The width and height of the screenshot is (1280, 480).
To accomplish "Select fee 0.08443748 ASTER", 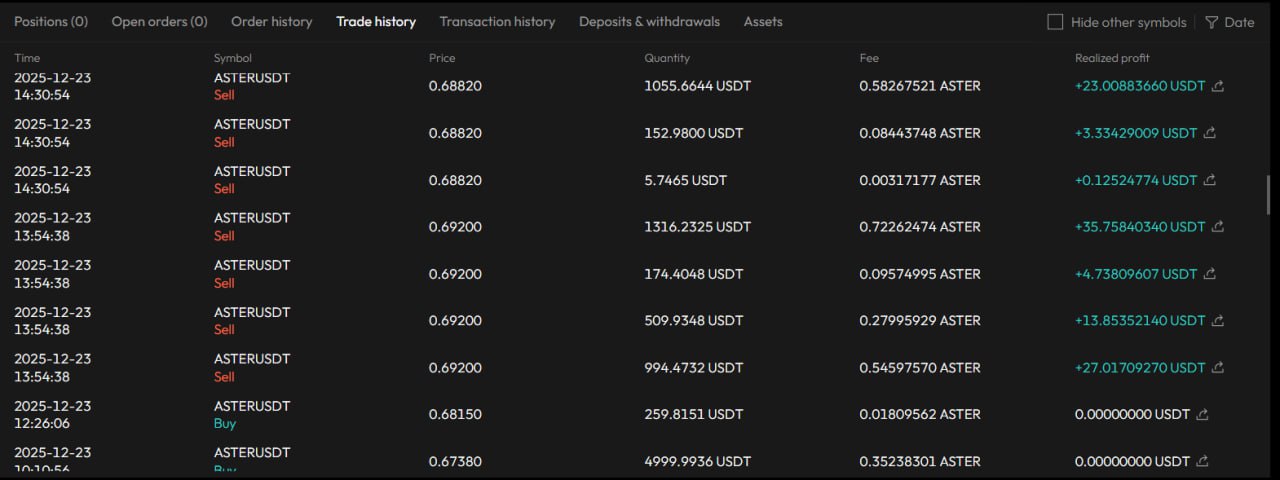I will 920,133.
